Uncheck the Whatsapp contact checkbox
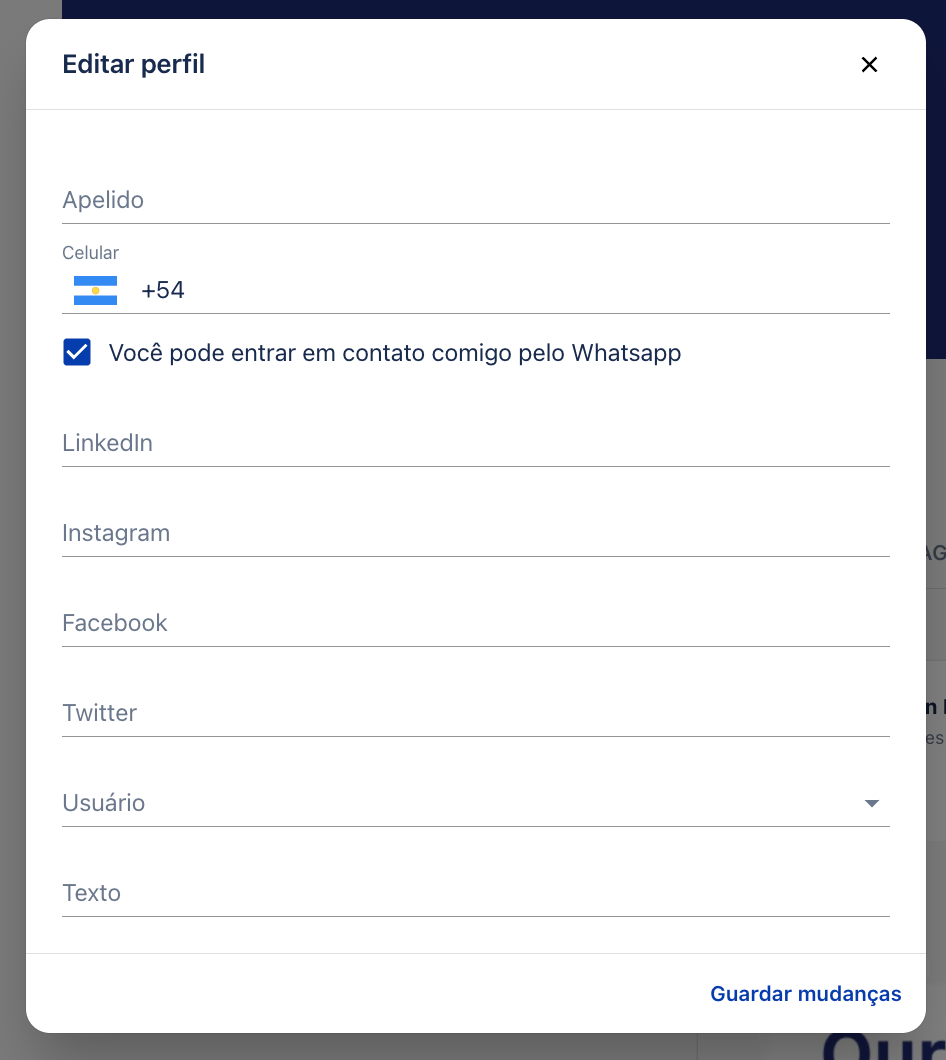 coord(77,352)
